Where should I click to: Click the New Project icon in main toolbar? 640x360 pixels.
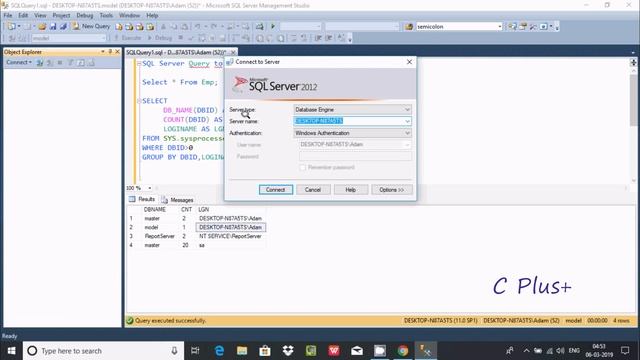[11, 27]
